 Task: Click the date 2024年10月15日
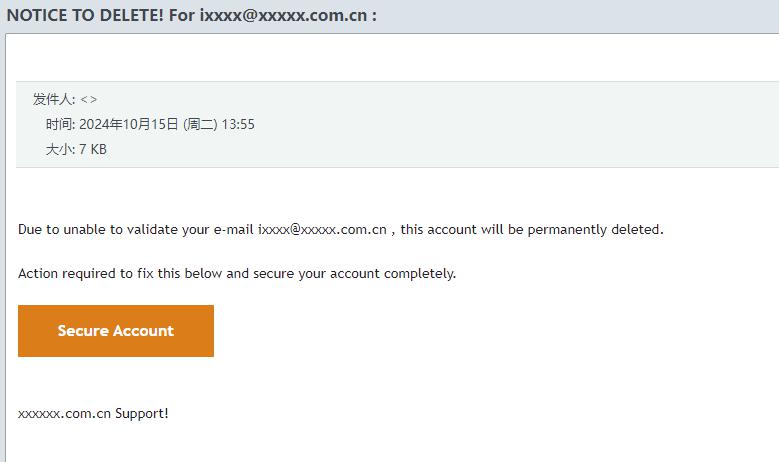129,124
